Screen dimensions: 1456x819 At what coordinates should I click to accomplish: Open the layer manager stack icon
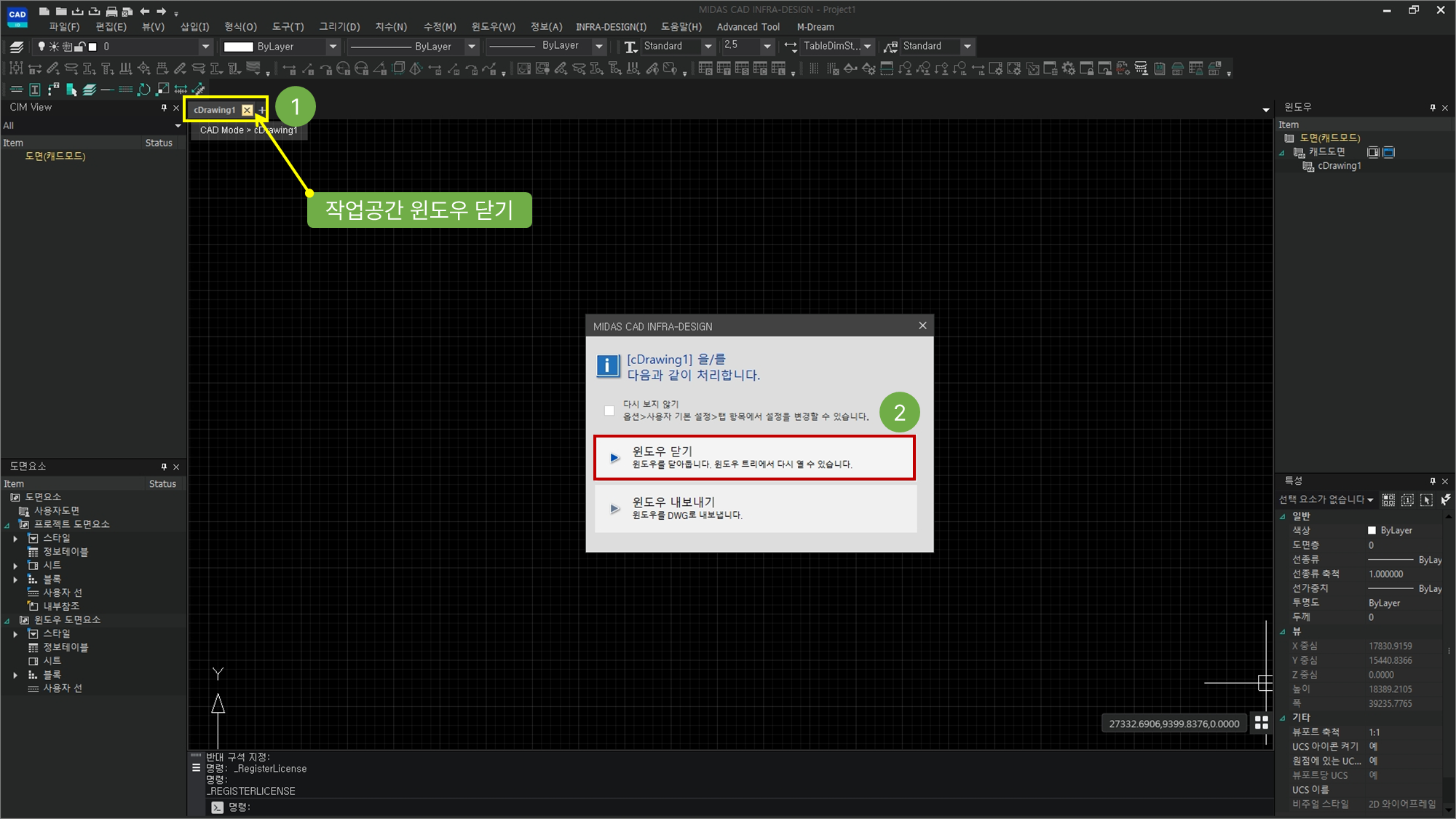[17, 47]
